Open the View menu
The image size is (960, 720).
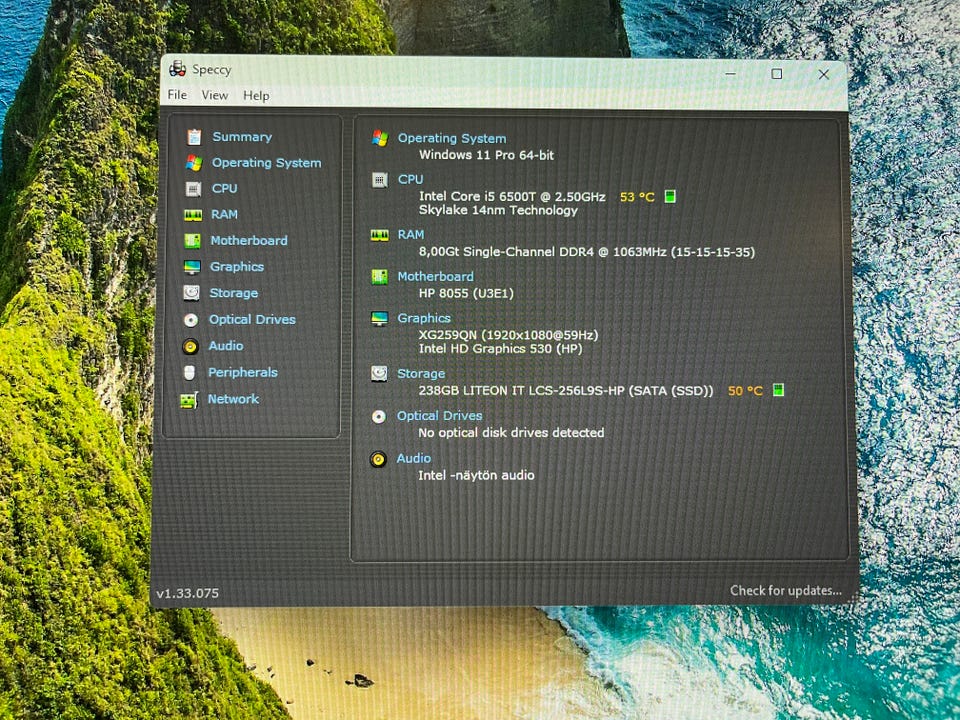click(215, 96)
